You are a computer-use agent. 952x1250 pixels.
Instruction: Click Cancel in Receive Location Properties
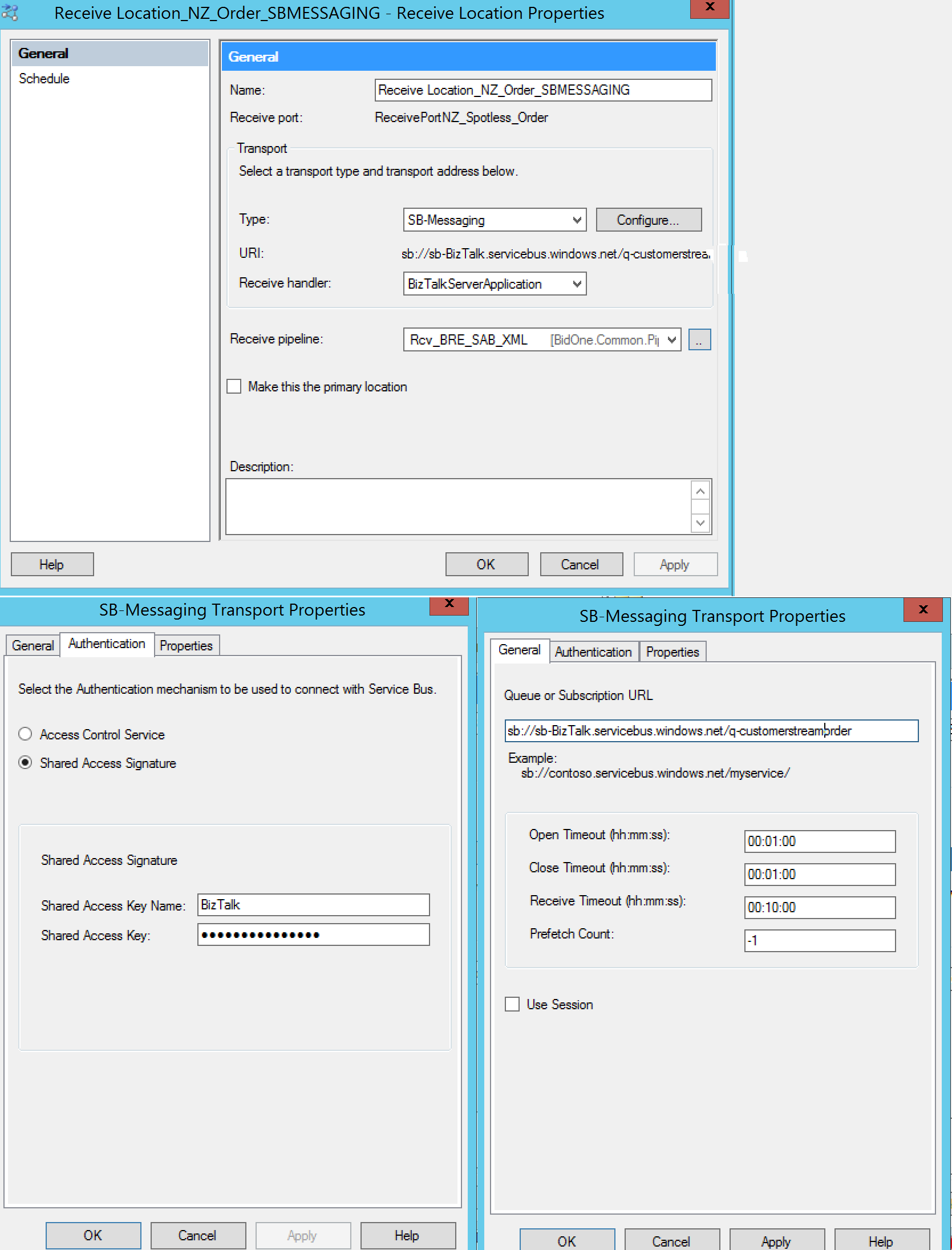(581, 564)
